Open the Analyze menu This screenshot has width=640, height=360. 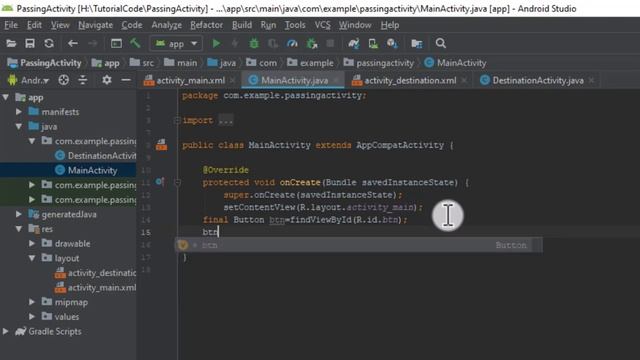167,25
